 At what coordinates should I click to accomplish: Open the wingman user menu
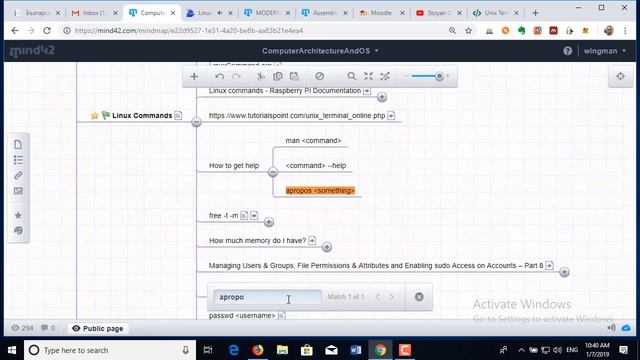click(604, 51)
